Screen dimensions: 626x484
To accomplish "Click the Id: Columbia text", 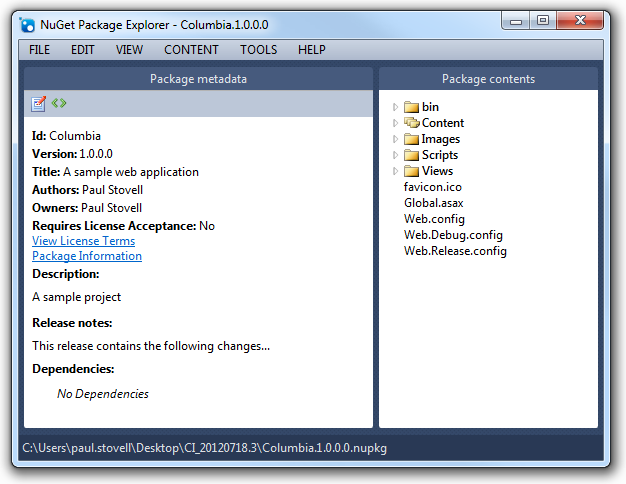I will pyautogui.click(x=66, y=136).
